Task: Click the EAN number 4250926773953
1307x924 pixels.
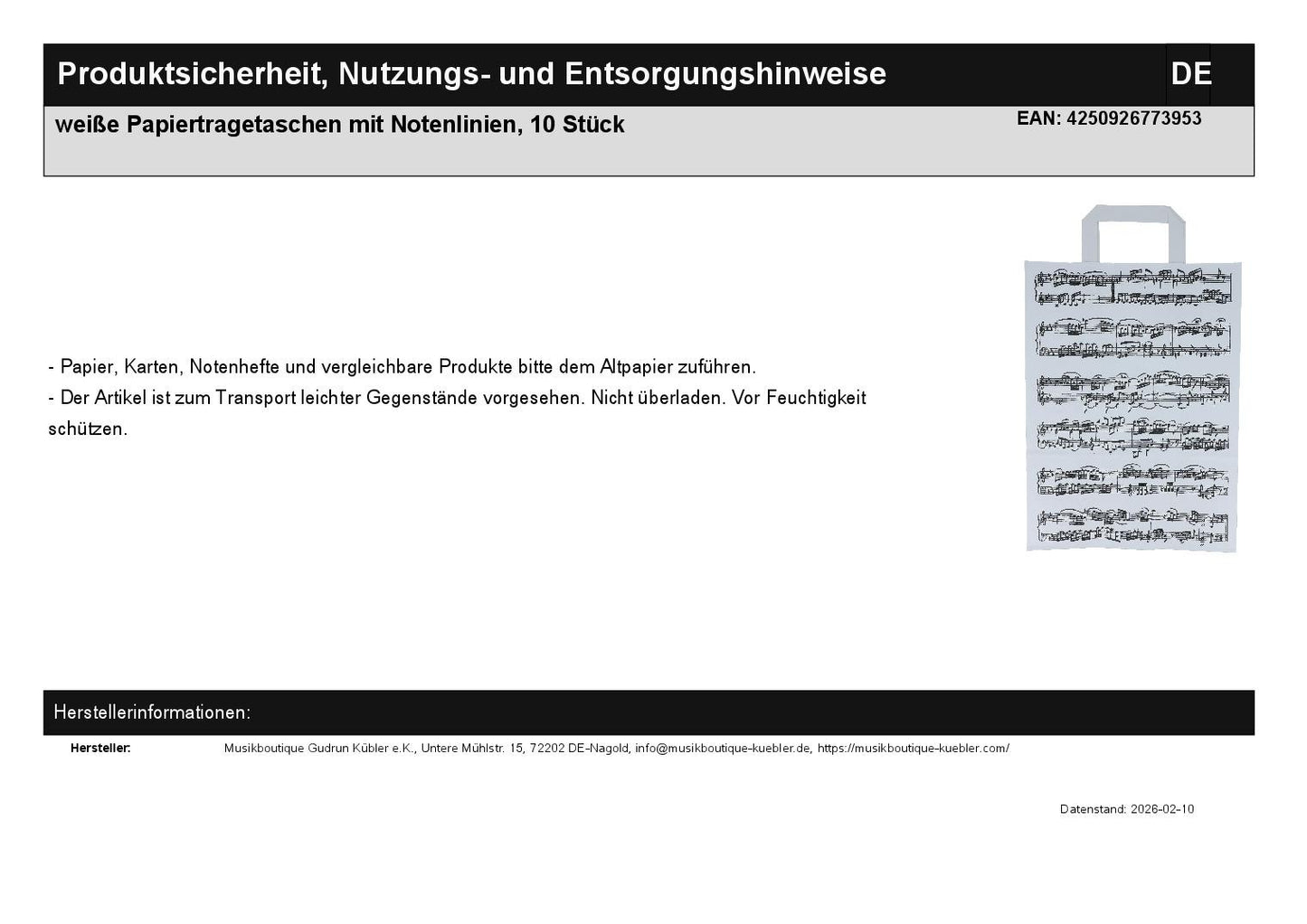Action: click(x=1134, y=118)
